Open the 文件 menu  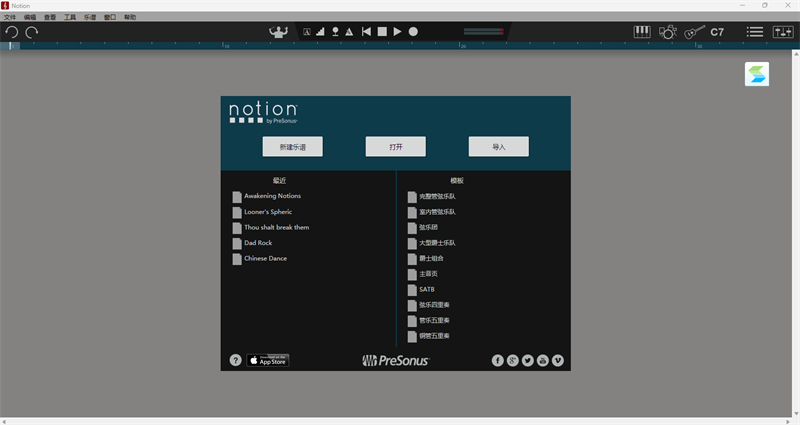pyautogui.click(x=10, y=17)
